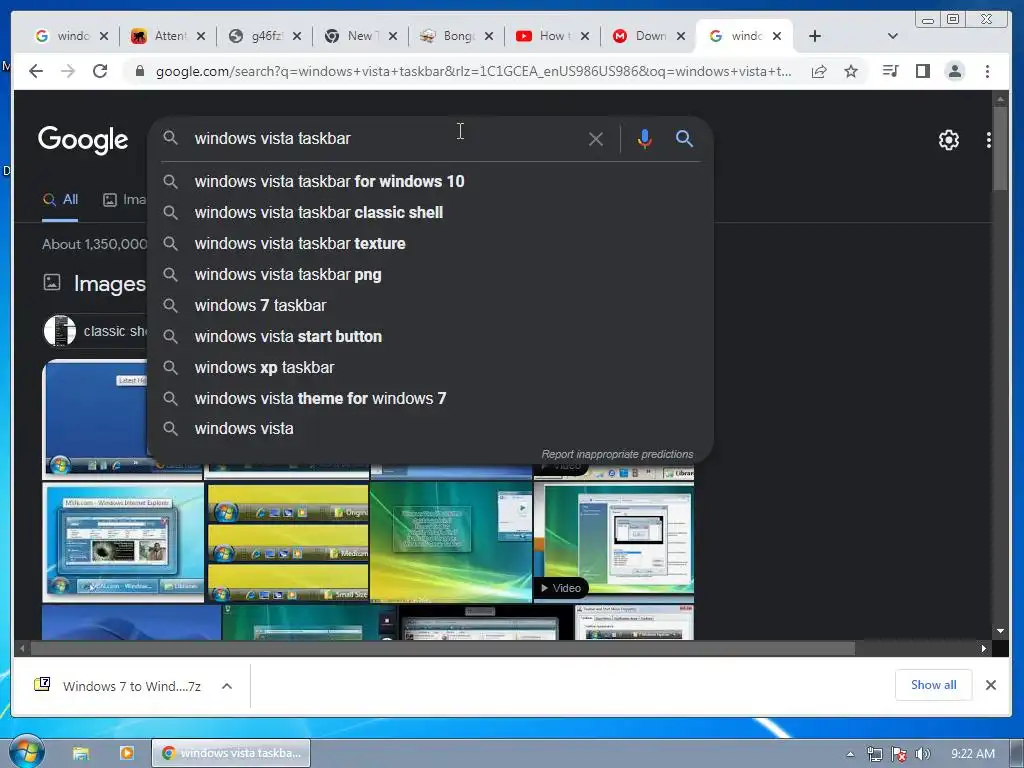Open the Chrome side panel
Image resolution: width=1024 pixels, height=768 pixels.
coord(923,71)
